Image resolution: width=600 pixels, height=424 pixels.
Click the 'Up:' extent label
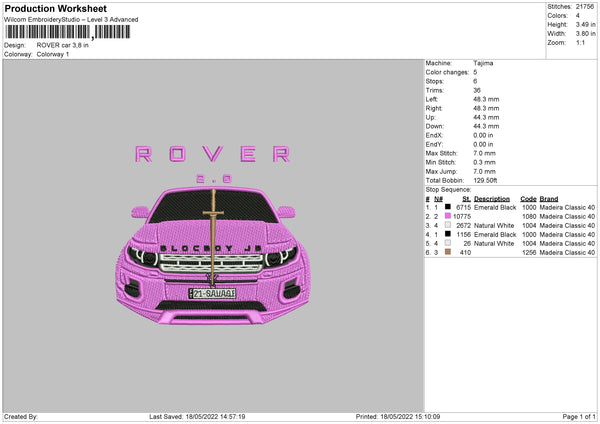tap(430, 117)
